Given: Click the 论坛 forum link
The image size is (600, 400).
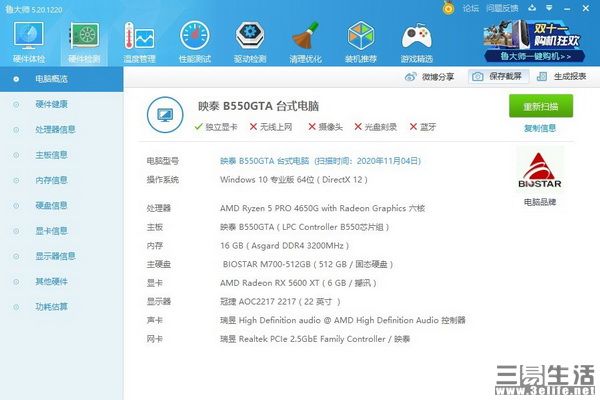Looking at the screenshot, I should (x=470, y=8).
